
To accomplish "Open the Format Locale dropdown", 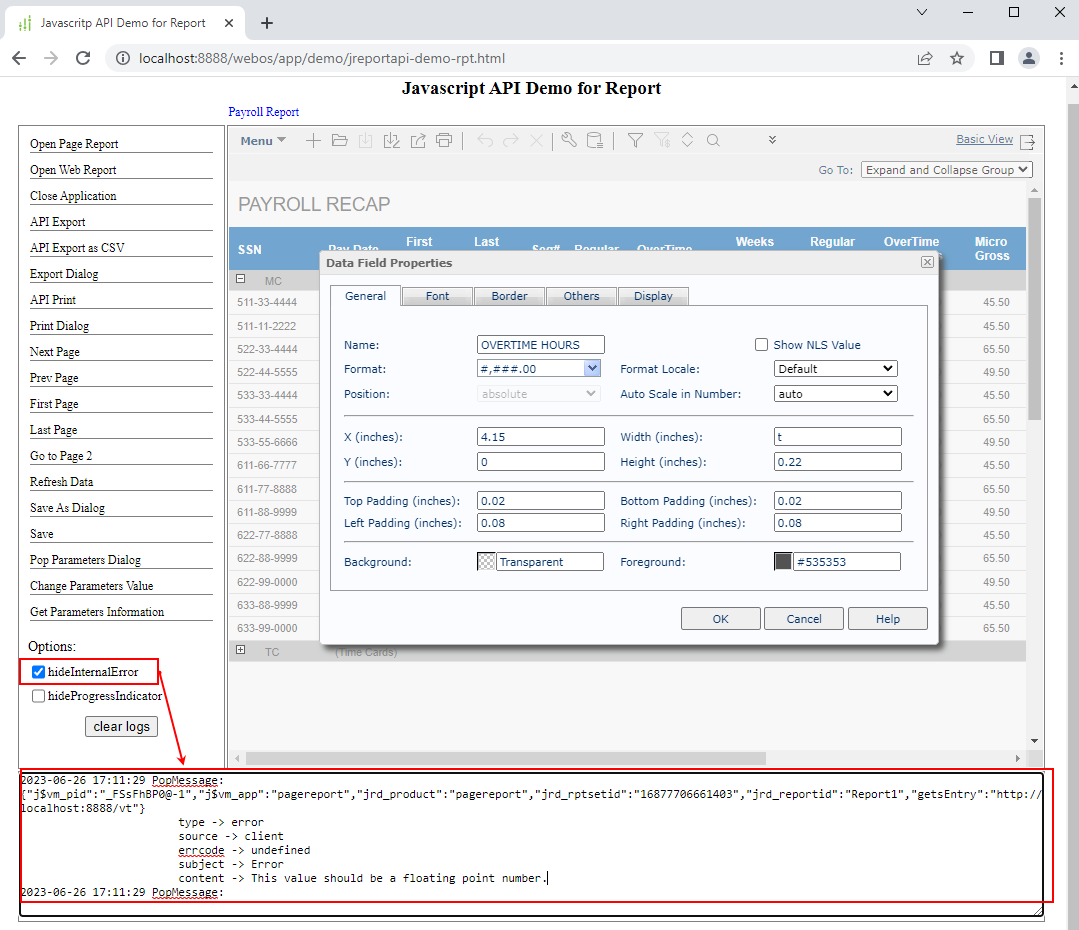I will 836,369.
